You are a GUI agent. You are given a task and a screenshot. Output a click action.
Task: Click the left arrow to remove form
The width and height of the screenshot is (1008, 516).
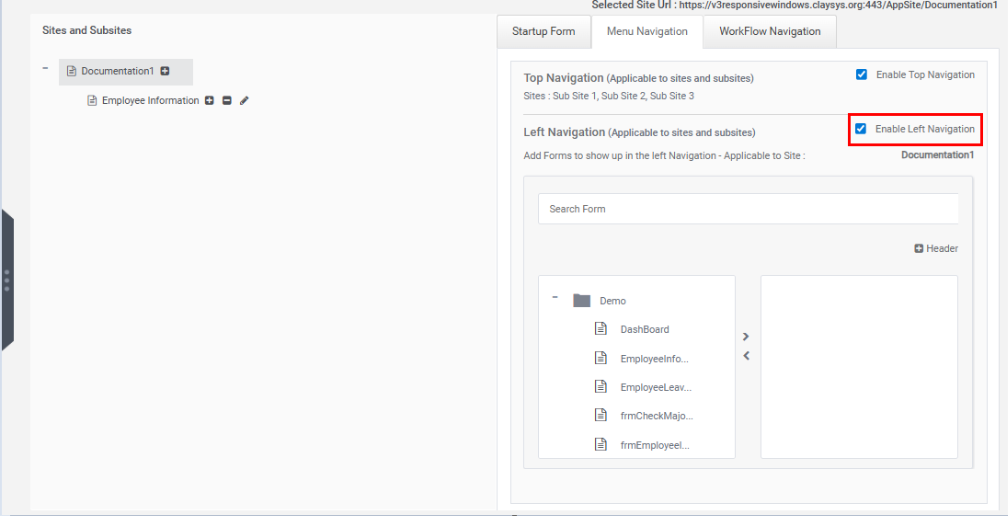pos(746,355)
